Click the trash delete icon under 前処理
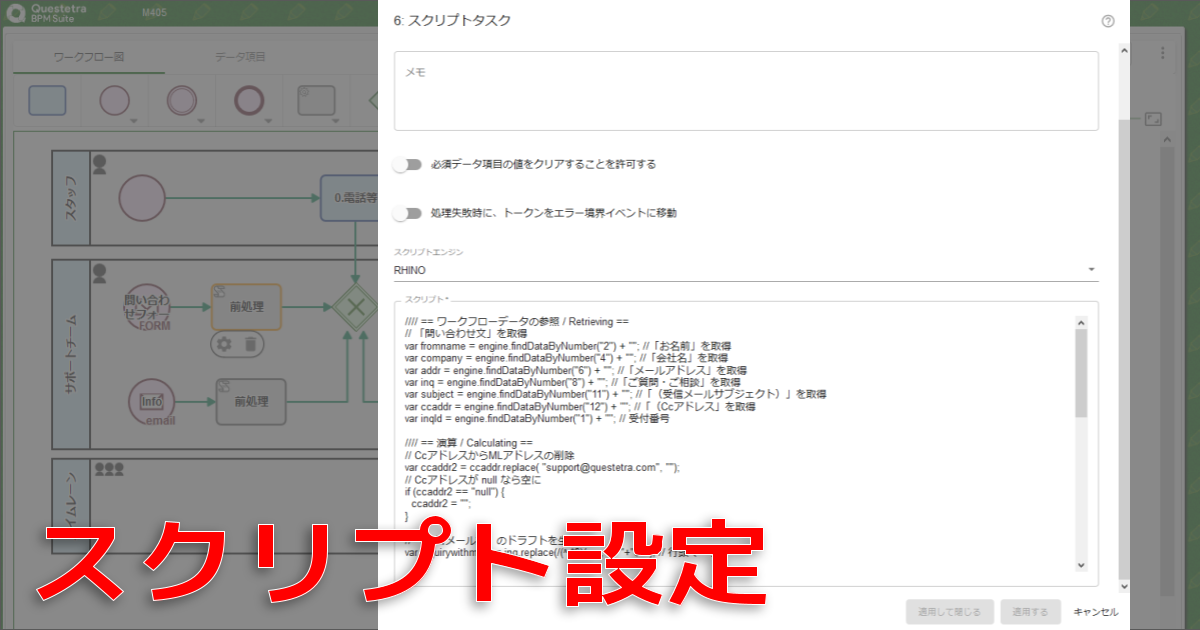Image resolution: width=1200 pixels, height=630 pixels. (250, 344)
